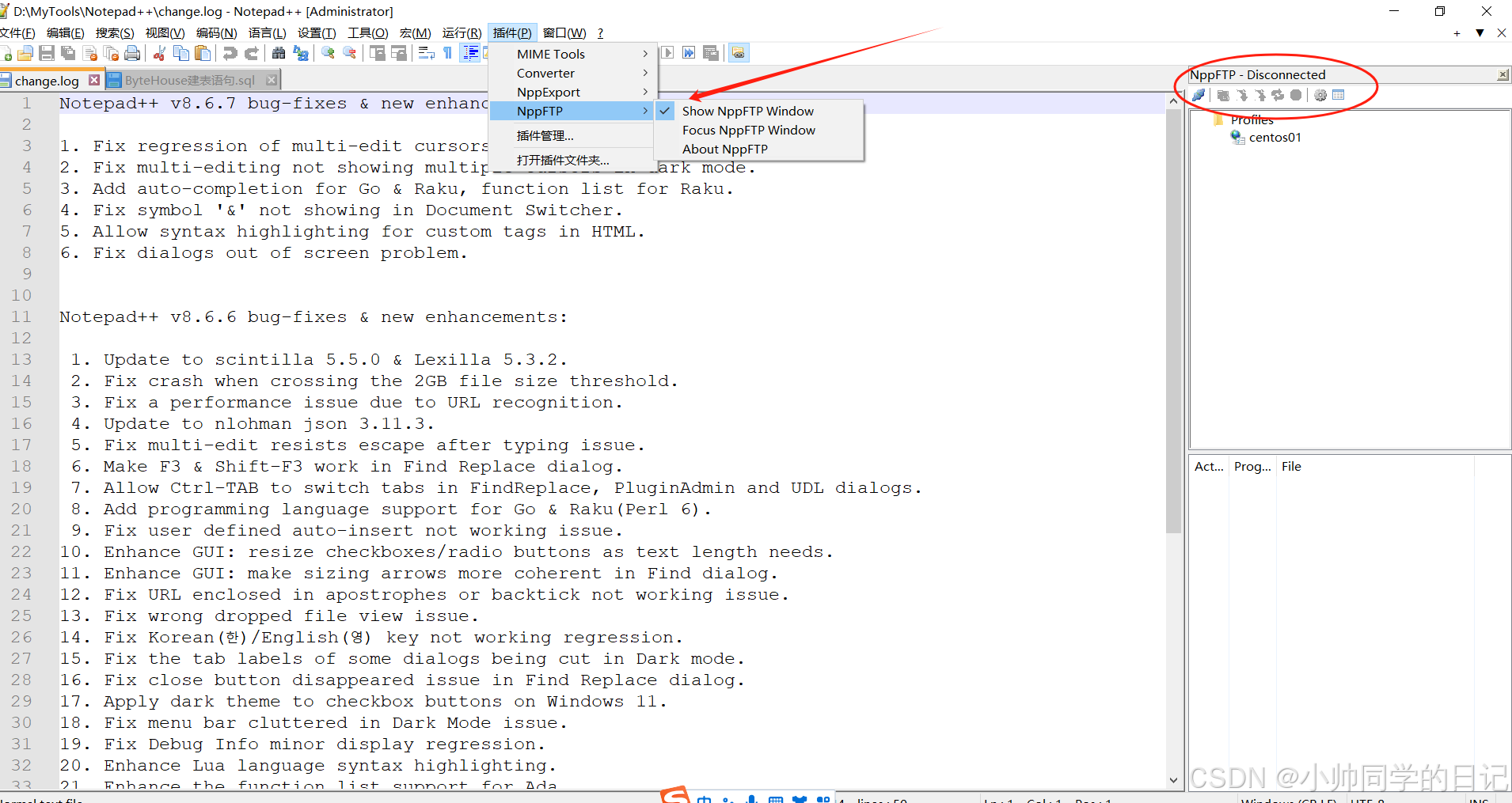Click the Save All toolbar icon
The height and width of the screenshot is (803, 1512).
68,53
